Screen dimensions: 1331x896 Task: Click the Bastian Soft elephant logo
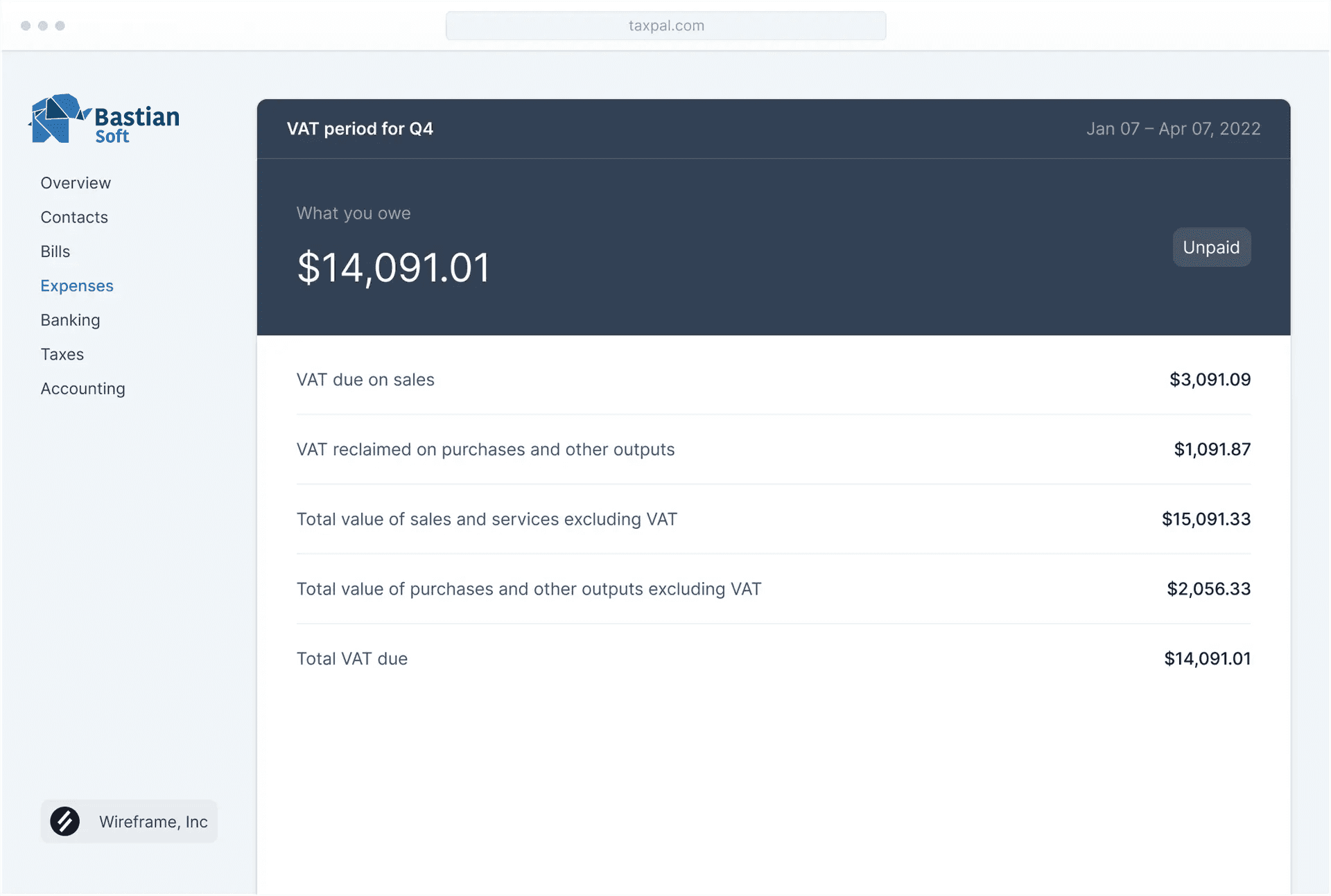click(x=58, y=119)
